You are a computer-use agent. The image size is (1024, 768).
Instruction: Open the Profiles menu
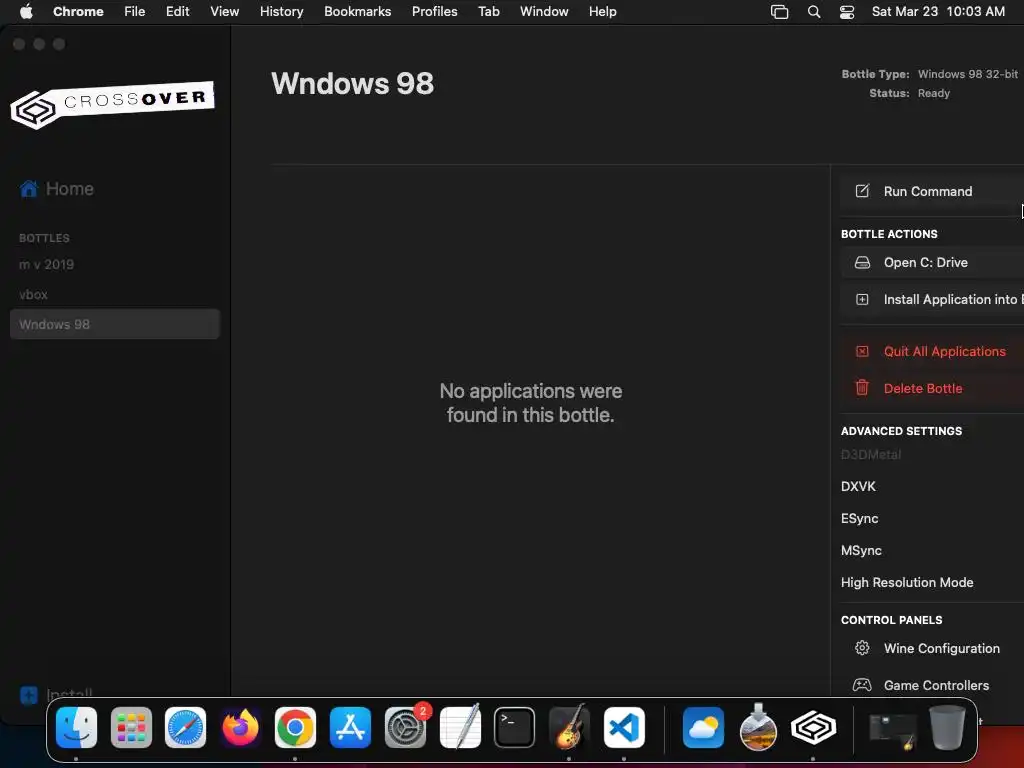click(434, 11)
